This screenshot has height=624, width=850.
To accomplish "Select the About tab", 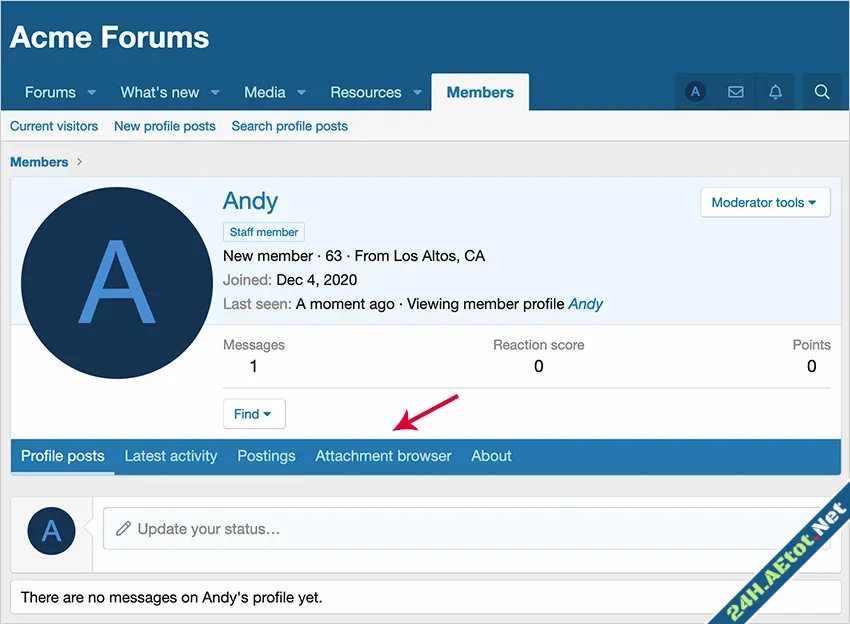I will coord(491,456).
